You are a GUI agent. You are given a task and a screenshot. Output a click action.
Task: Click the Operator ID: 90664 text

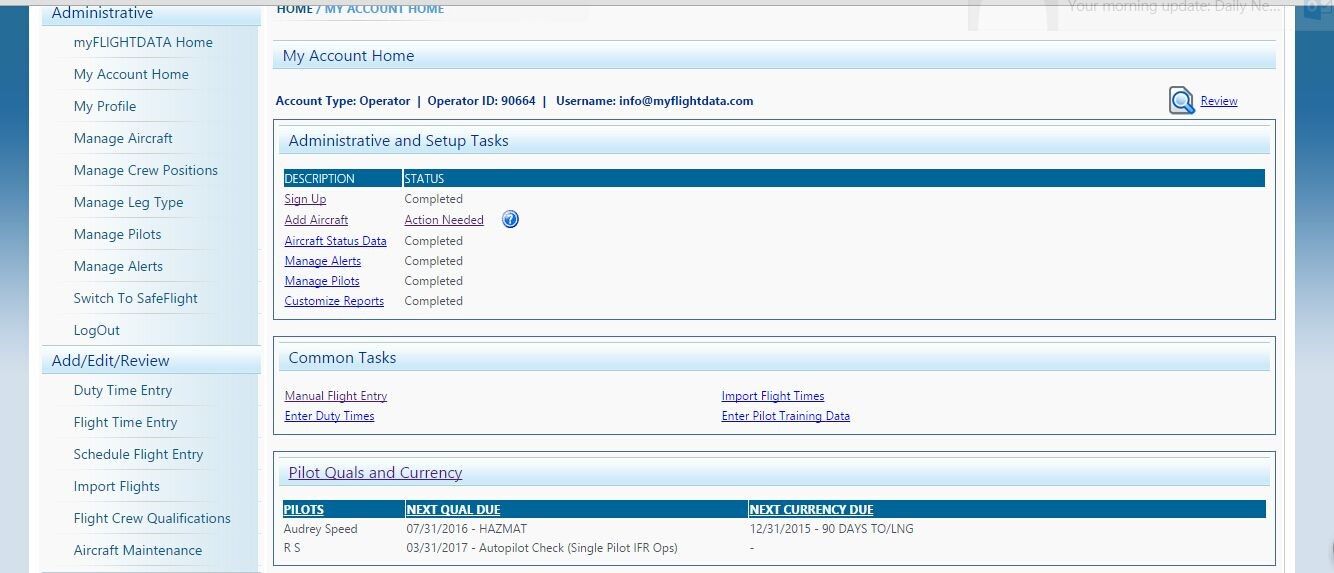point(481,101)
